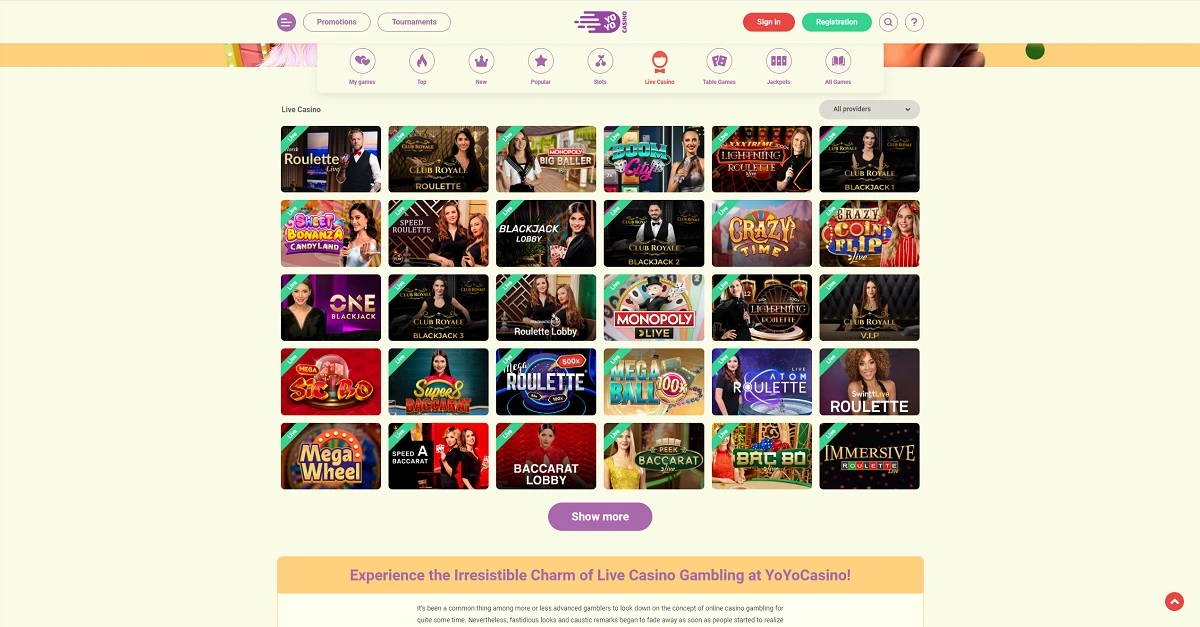Select the Top flame category icon
Image resolution: width=1200 pixels, height=627 pixels.
(422, 60)
